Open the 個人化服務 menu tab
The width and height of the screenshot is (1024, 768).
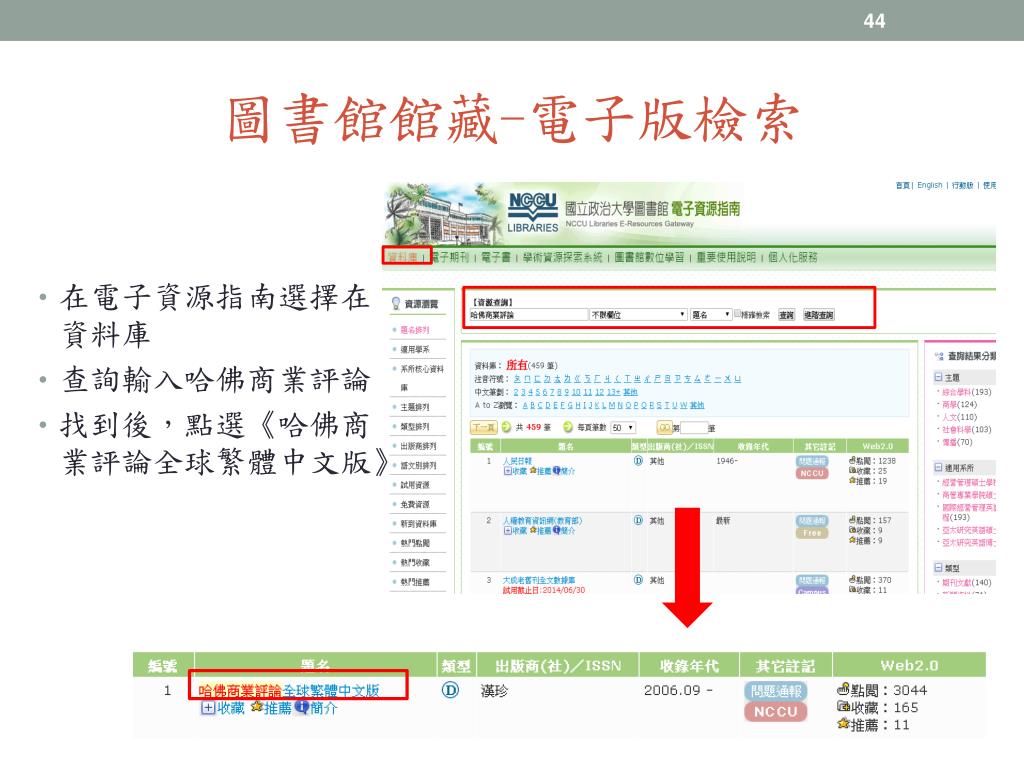point(793,257)
